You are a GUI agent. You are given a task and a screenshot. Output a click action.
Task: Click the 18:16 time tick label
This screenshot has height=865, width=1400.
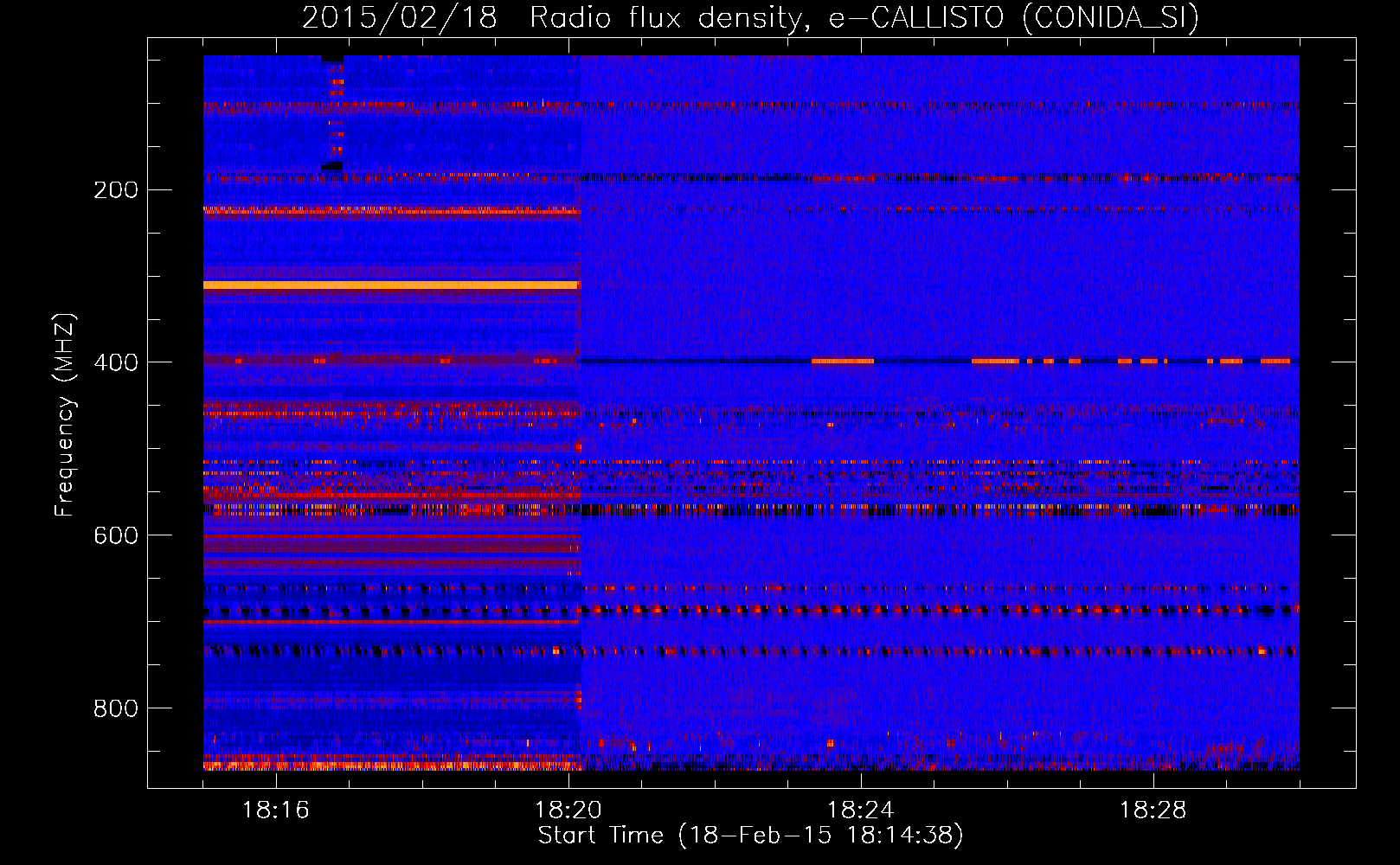click(276, 811)
